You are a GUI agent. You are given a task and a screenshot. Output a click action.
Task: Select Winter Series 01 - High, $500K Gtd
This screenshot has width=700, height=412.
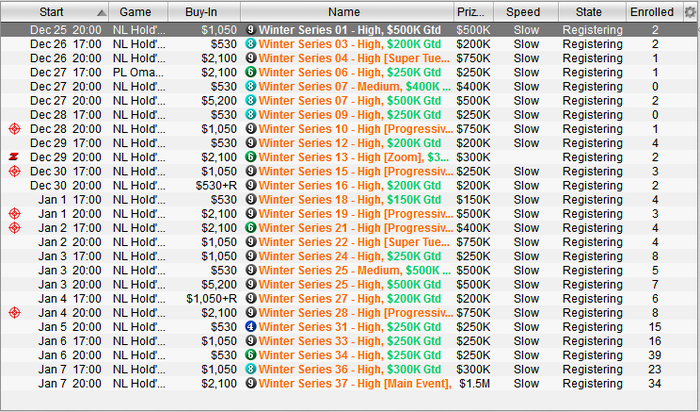[350, 30]
